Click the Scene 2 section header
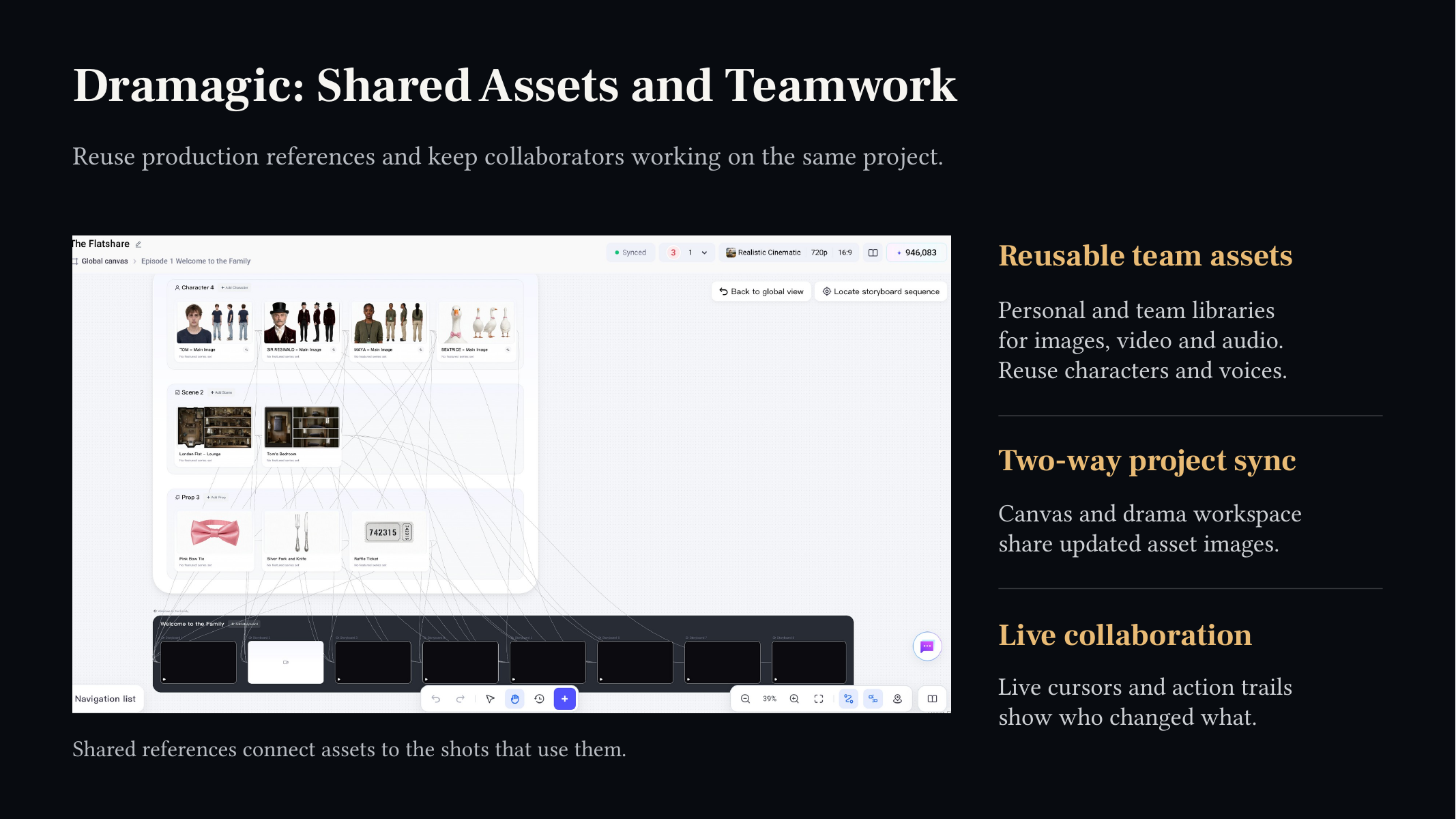The height and width of the screenshot is (819, 1456). pos(189,392)
